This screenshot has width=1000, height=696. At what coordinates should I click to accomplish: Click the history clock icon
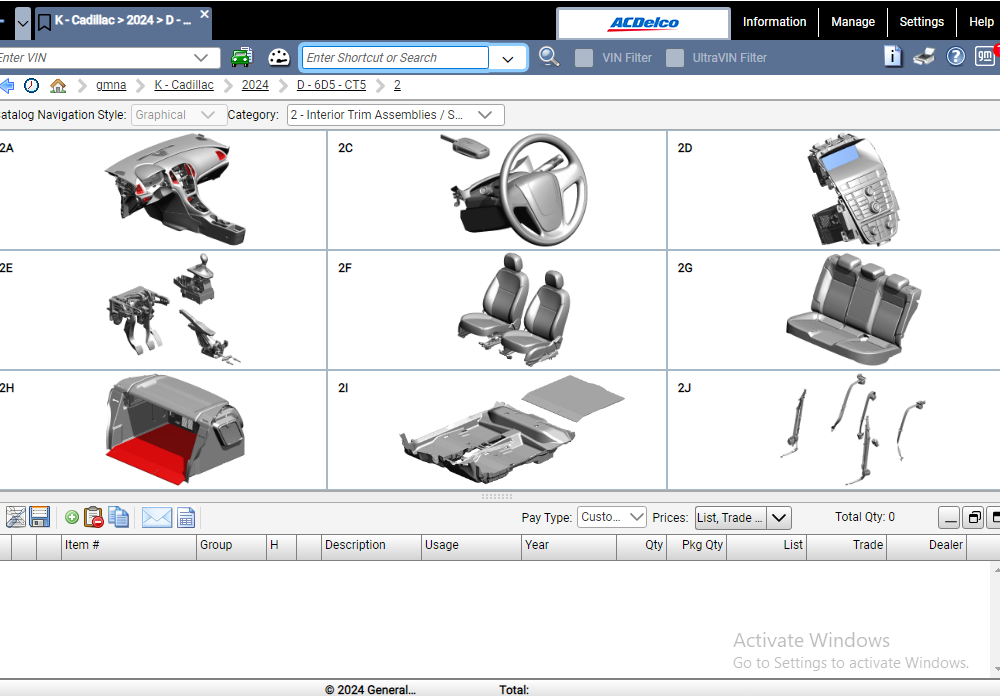tap(31, 85)
